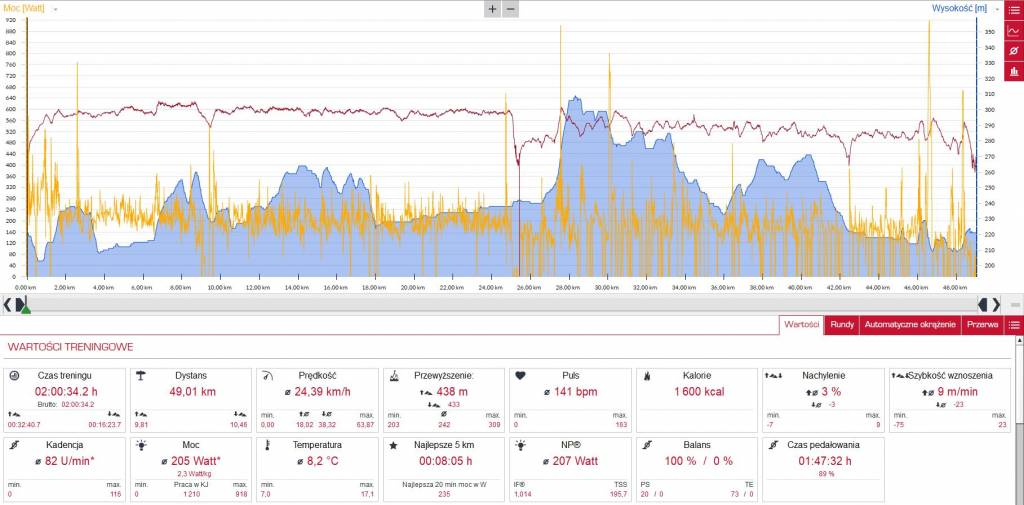Click pedaling time value 01:47:32 h
This screenshot has height=505, width=1024.
click(825, 461)
